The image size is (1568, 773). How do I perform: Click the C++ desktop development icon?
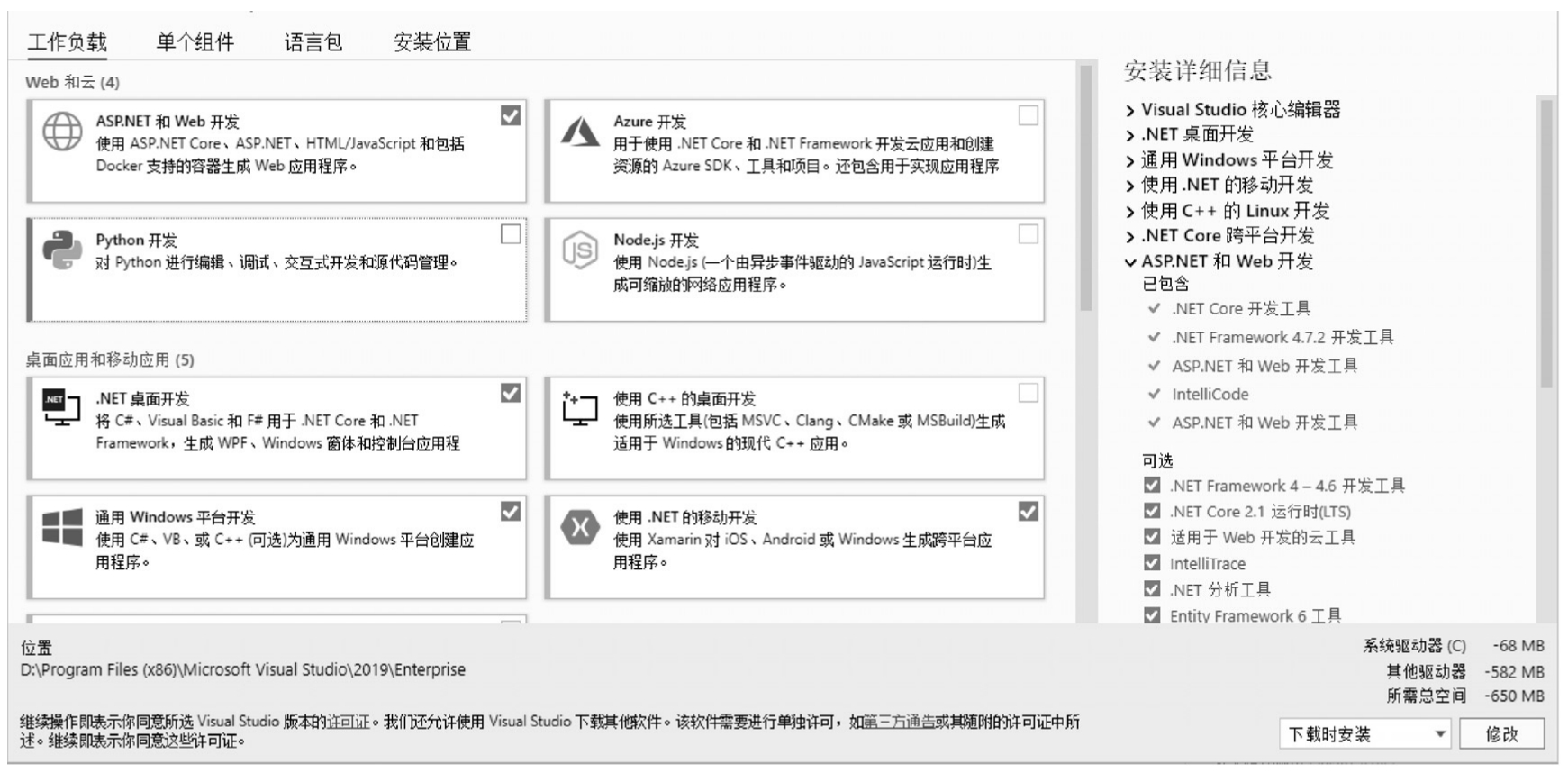580,408
